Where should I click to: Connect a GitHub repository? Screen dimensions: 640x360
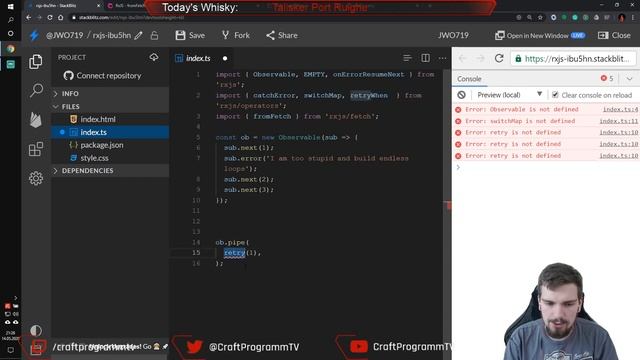click(x=102, y=76)
